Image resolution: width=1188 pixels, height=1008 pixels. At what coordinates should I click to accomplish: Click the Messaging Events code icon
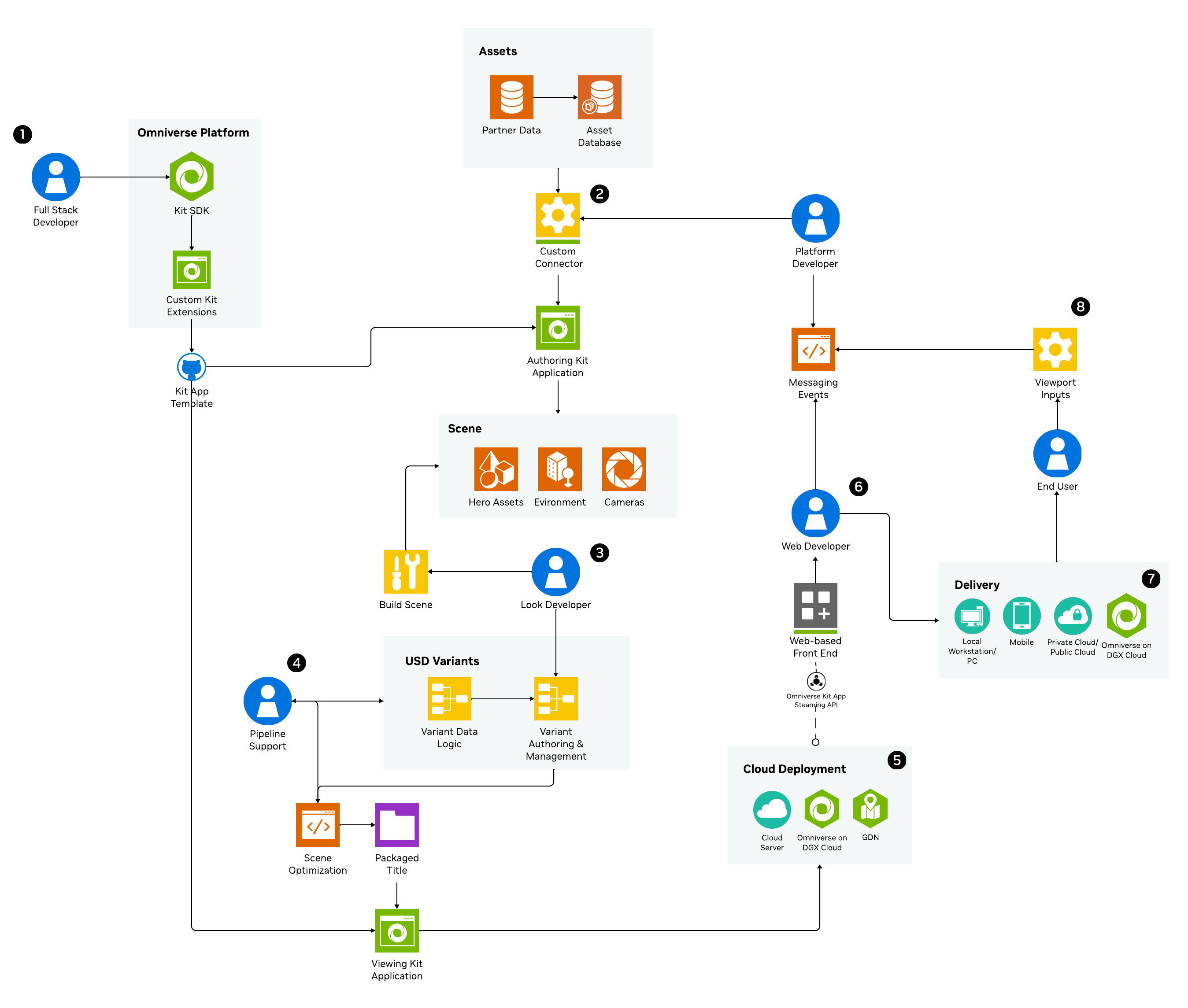pos(813,349)
